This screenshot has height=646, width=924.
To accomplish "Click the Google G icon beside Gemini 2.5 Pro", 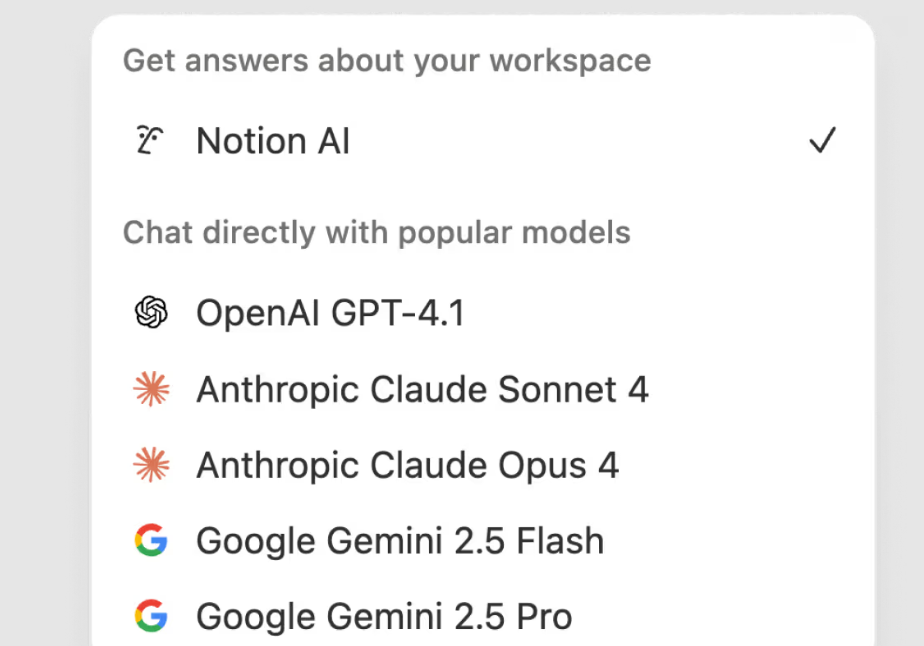I will [150, 616].
